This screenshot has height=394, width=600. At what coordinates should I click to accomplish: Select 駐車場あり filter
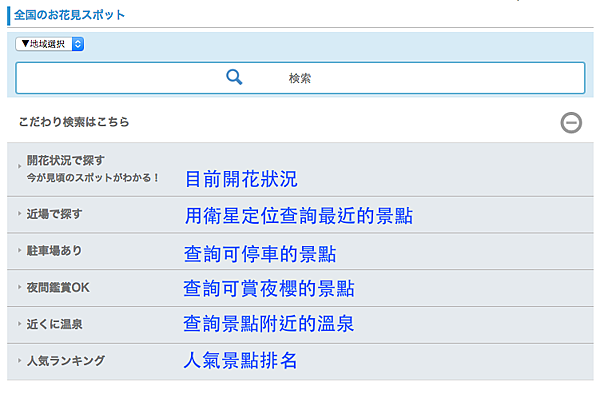pyautogui.click(x=54, y=251)
